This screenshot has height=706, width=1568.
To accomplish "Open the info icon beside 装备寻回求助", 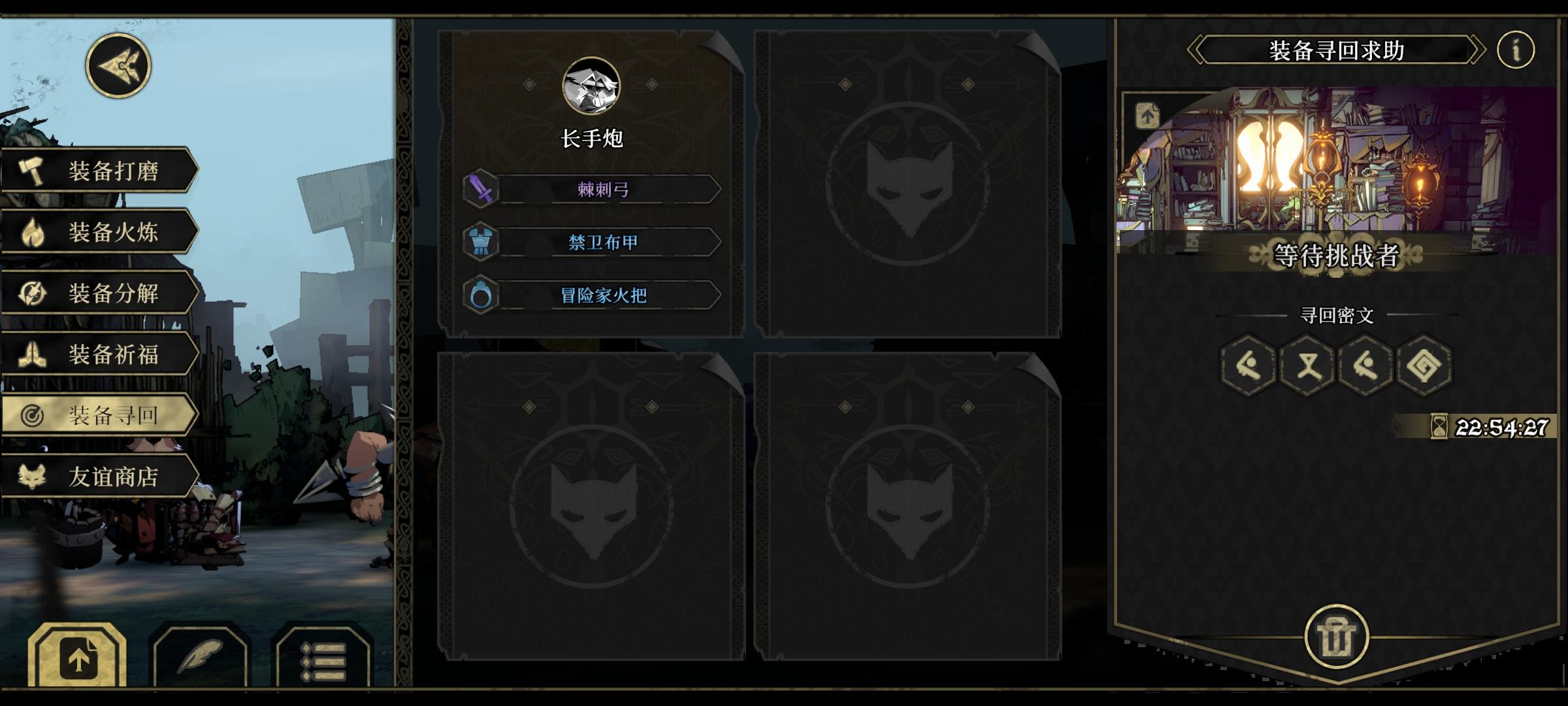I will [1516, 50].
